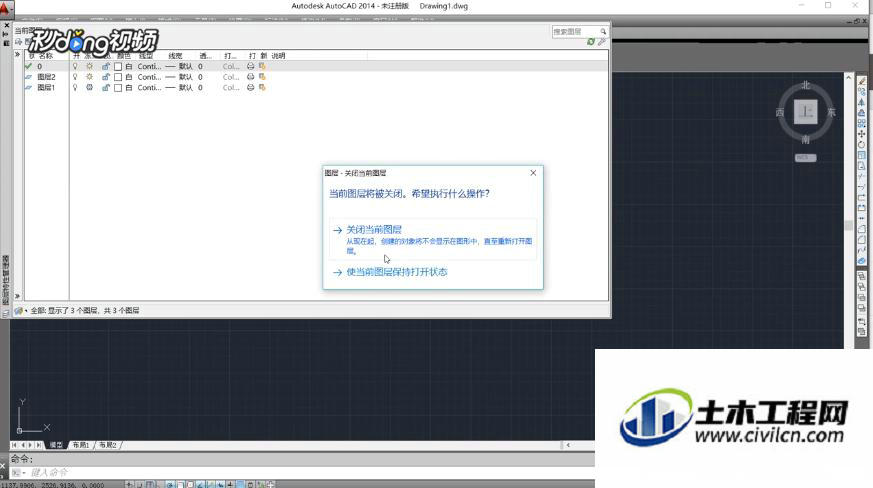This screenshot has height=488, width=873.
Task: Toggle lock icon for 图层2
Action: coord(105,77)
